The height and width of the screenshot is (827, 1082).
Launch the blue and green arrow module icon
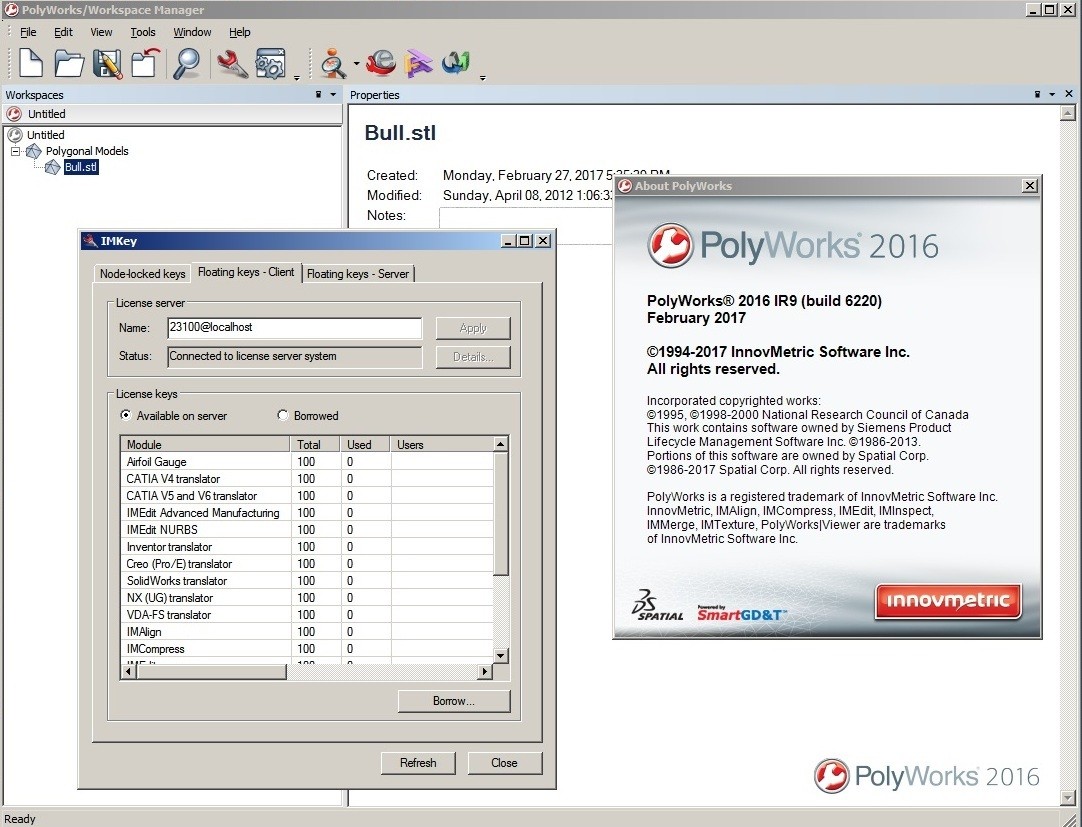[x=456, y=63]
